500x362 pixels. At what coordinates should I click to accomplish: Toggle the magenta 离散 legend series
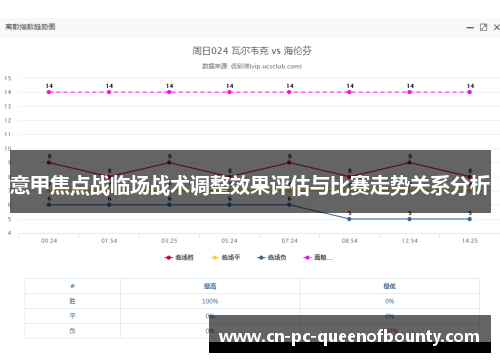coord(318,257)
